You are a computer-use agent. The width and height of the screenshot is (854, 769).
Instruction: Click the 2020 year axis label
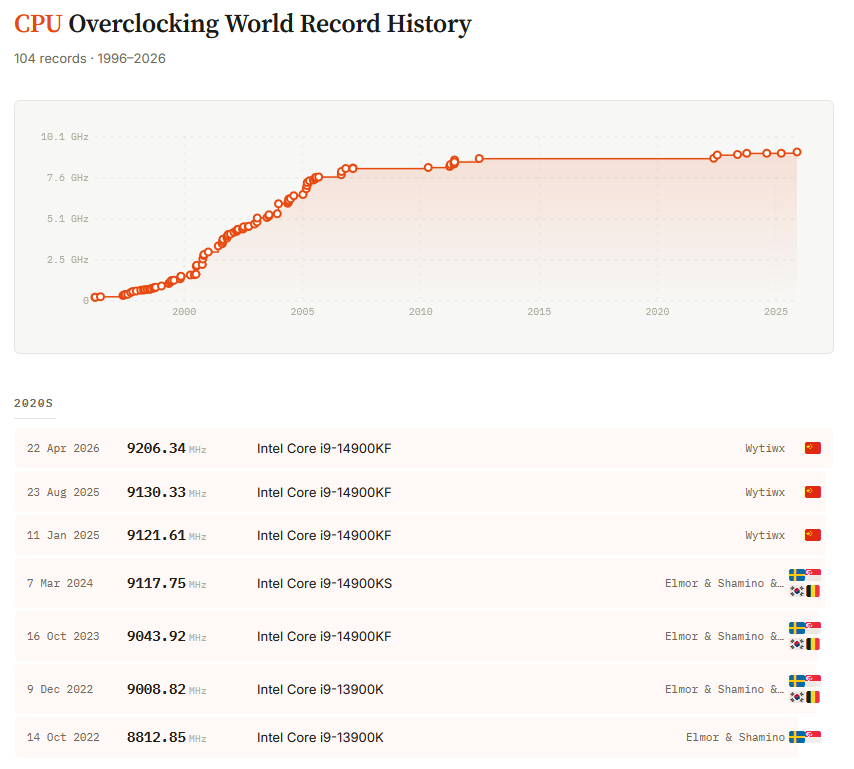(x=657, y=312)
